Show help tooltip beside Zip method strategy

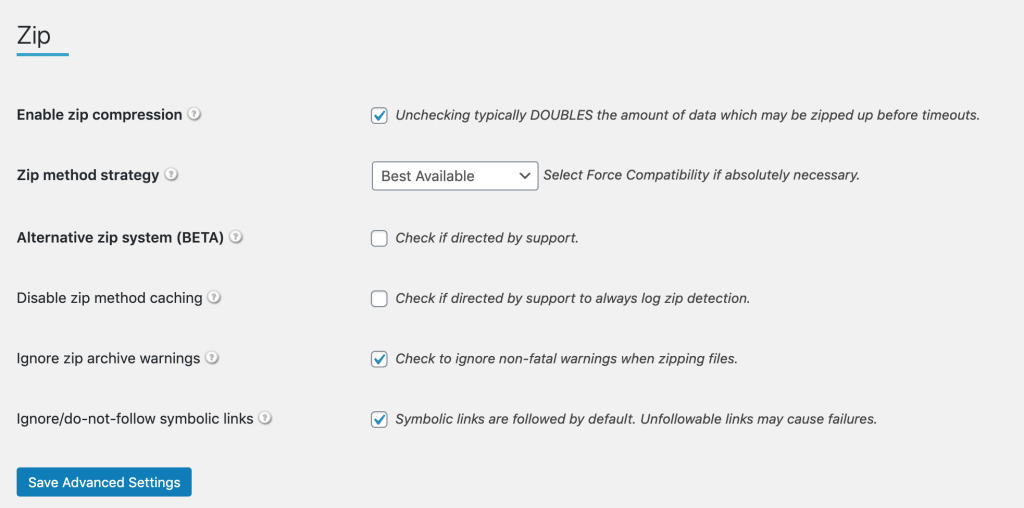171,175
